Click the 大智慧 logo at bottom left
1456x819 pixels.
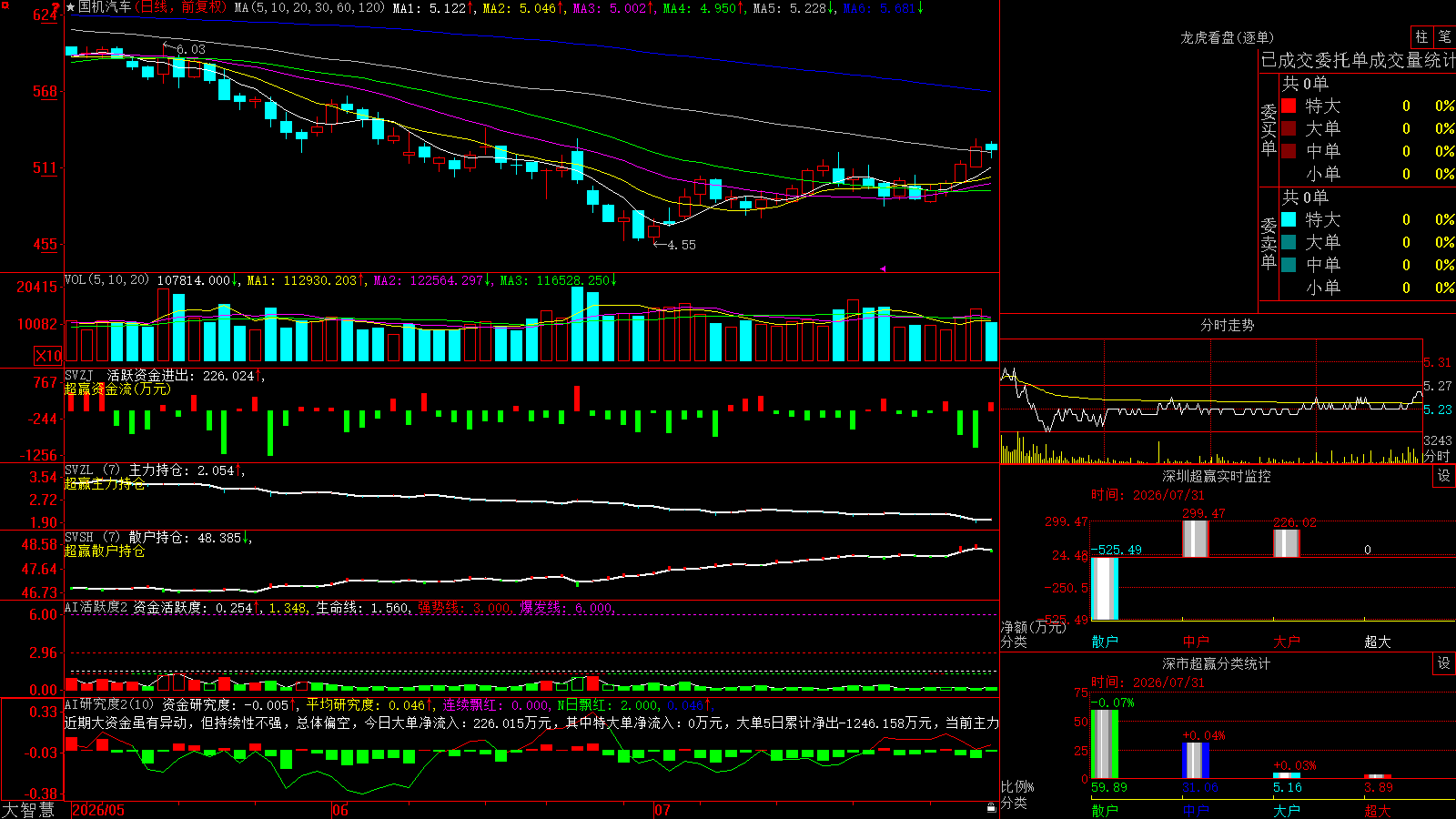pyautogui.click(x=28, y=810)
